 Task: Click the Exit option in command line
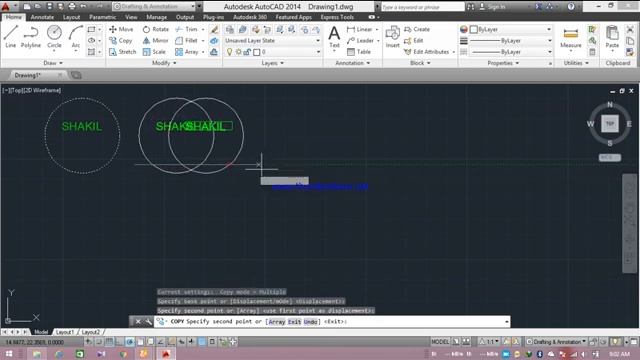coord(294,322)
